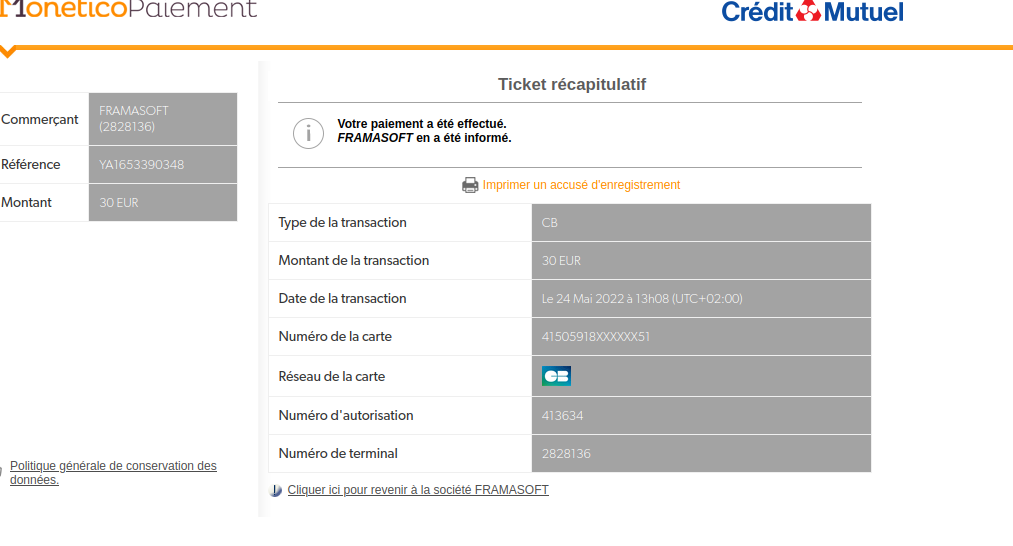Follow link to return to FRAMASOFT
The height and width of the screenshot is (546, 1013).
pos(418,490)
